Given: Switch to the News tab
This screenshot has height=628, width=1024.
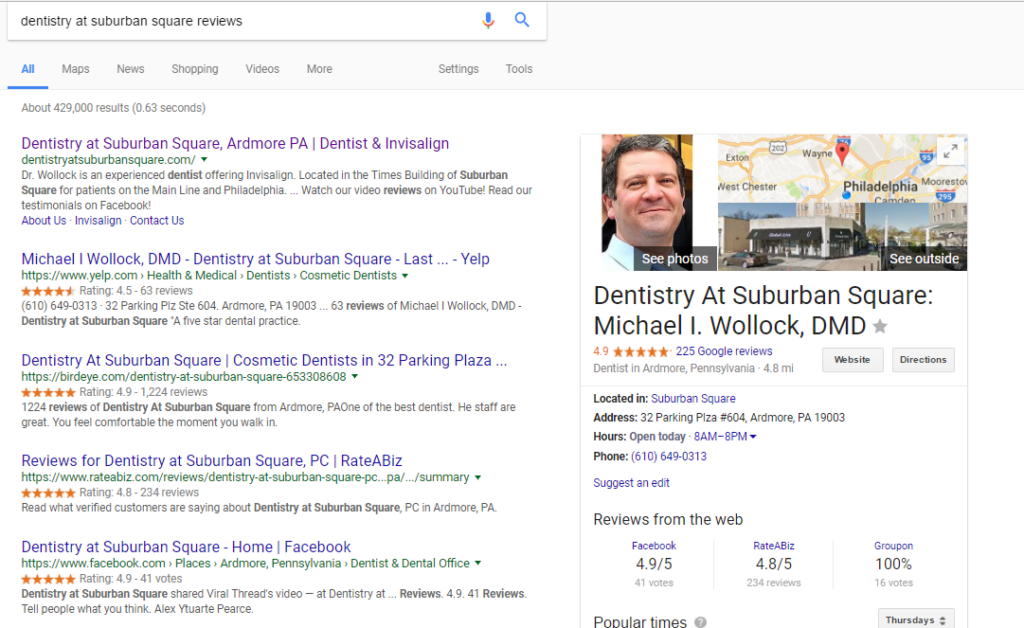Looking at the screenshot, I should [x=131, y=69].
